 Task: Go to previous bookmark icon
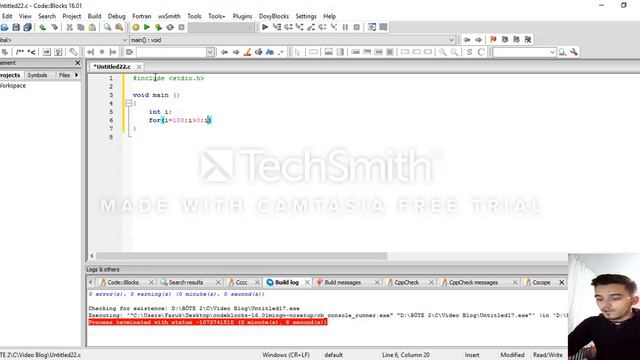click(x=505, y=40)
